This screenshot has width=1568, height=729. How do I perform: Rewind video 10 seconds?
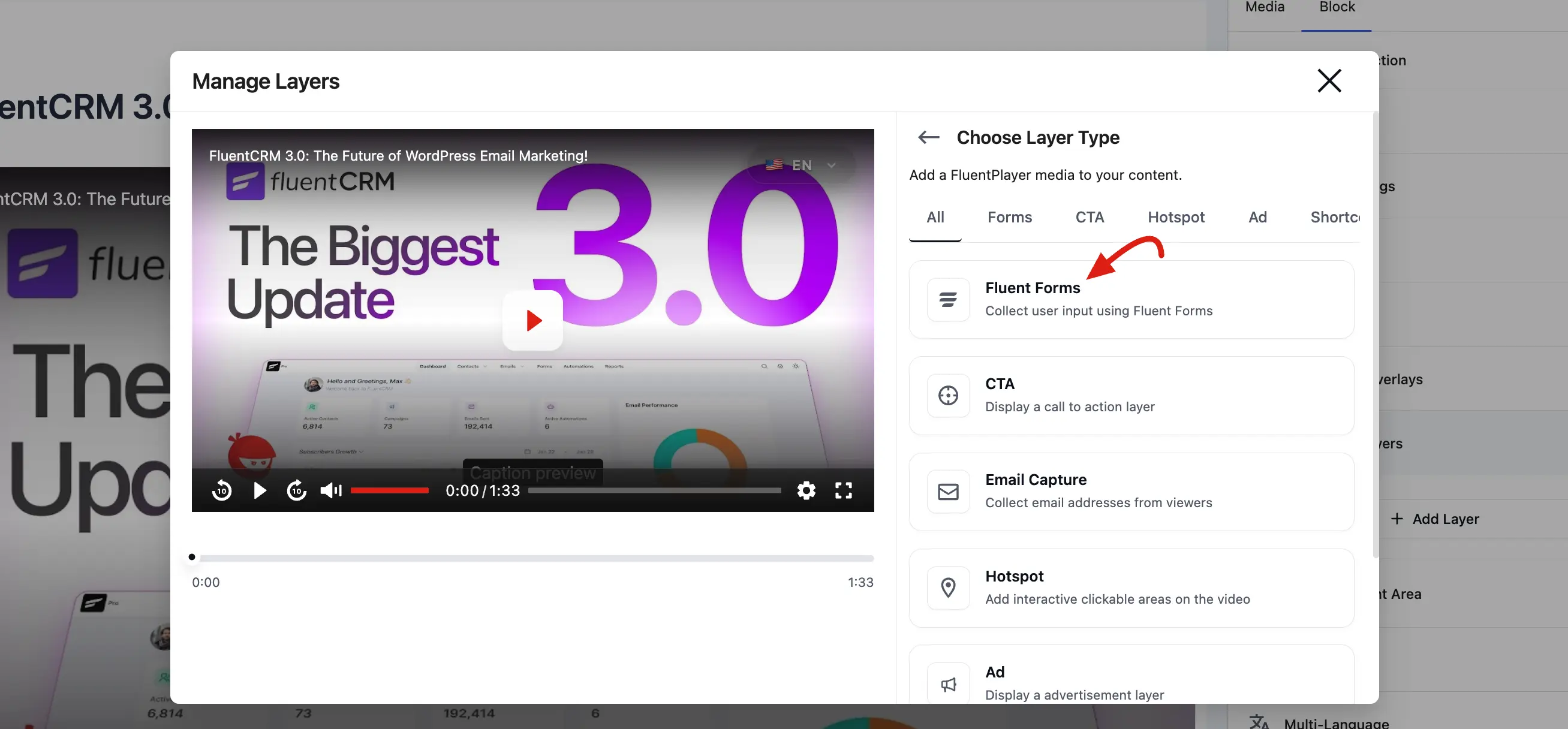point(222,490)
